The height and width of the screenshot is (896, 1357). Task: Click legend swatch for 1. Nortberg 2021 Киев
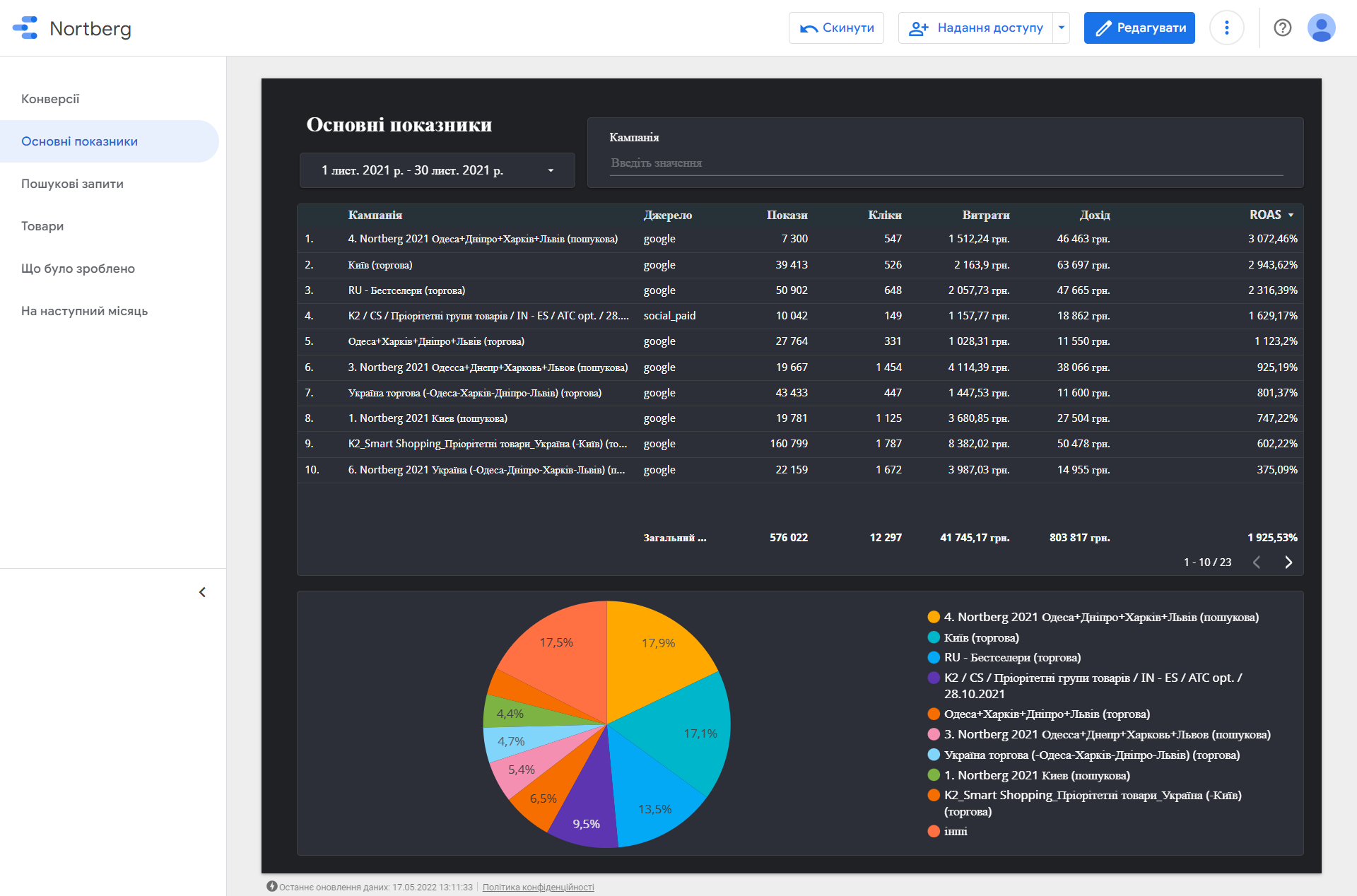[x=934, y=775]
